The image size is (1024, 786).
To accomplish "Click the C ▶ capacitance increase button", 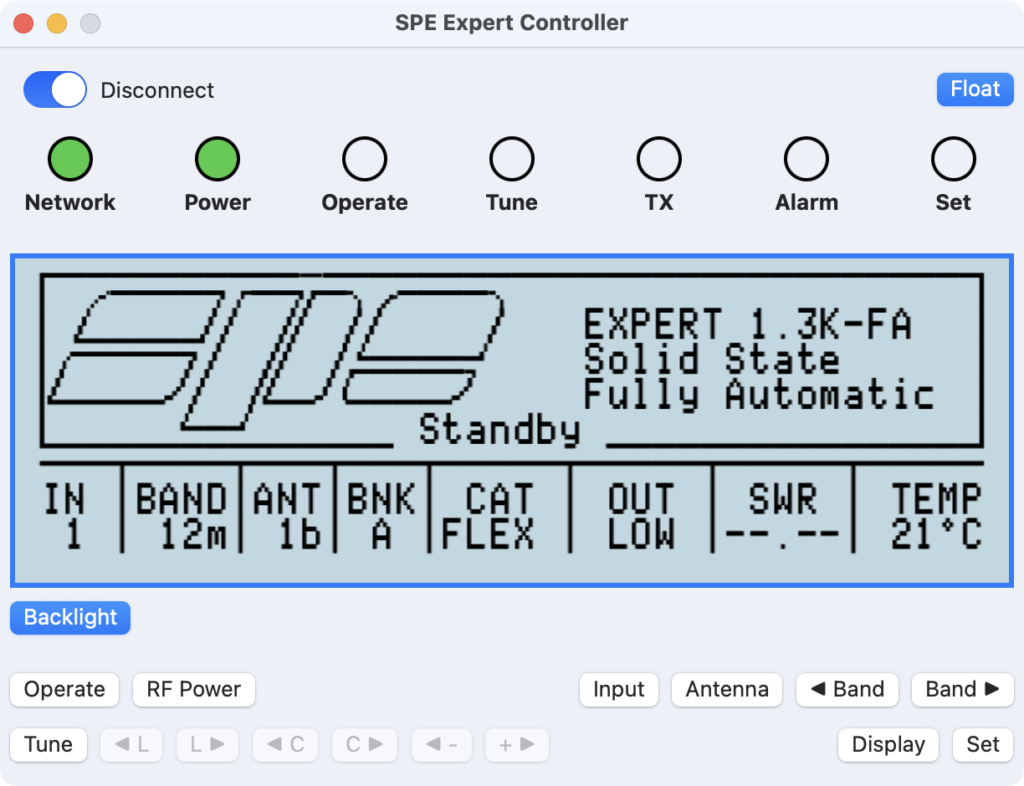I will tap(364, 745).
